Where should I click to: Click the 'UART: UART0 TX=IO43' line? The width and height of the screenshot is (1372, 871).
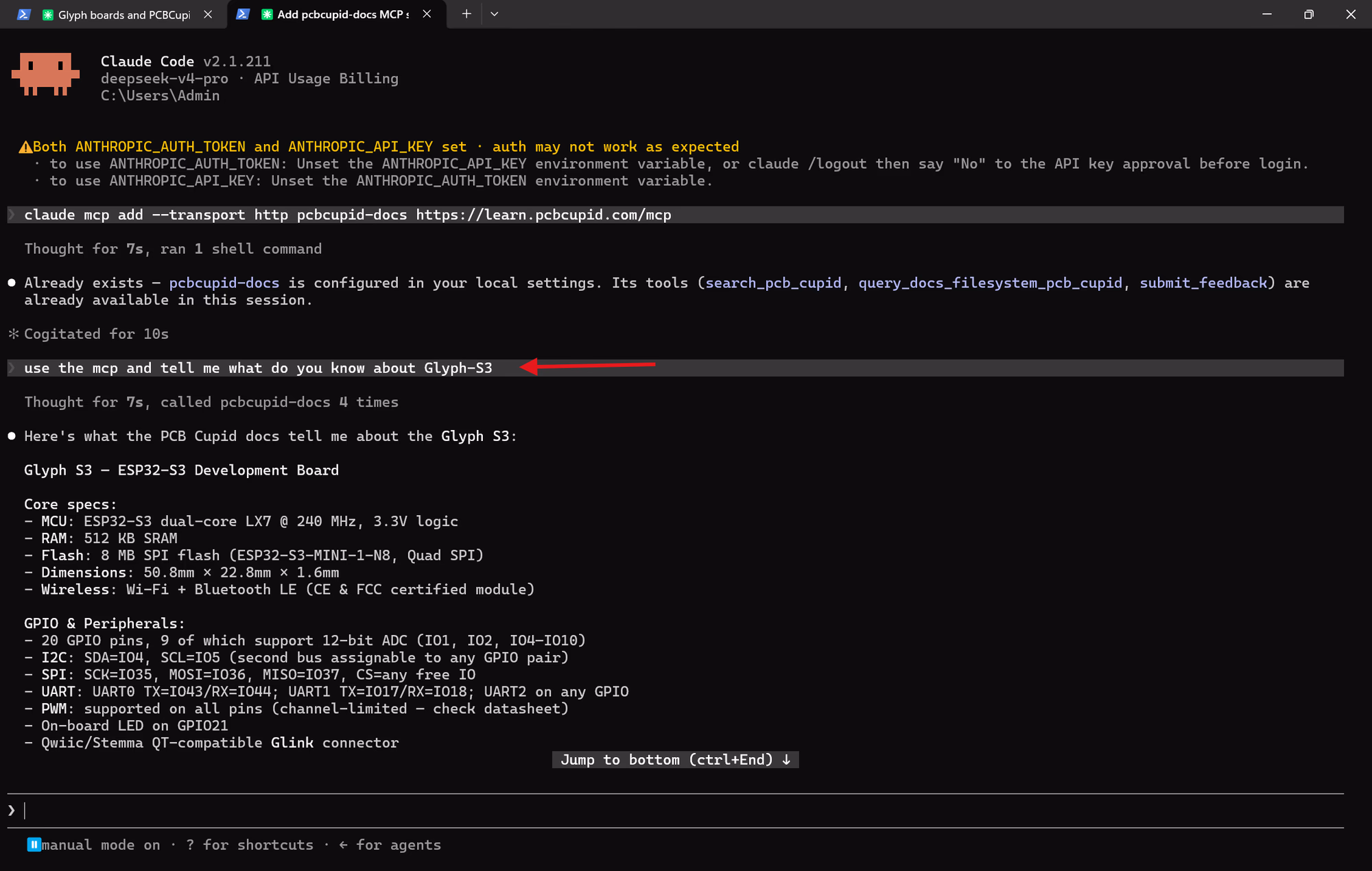coord(326,692)
